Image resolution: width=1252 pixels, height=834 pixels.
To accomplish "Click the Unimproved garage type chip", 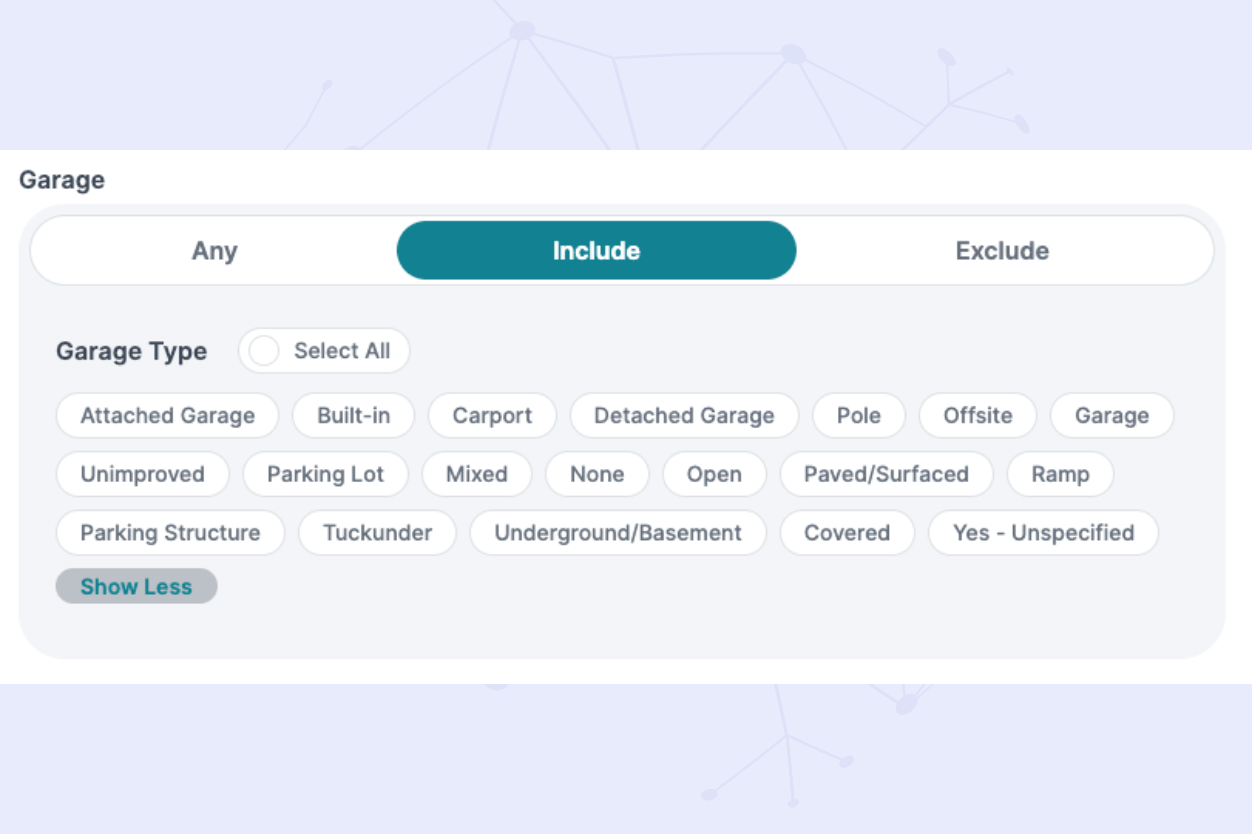I will (142, 474).
